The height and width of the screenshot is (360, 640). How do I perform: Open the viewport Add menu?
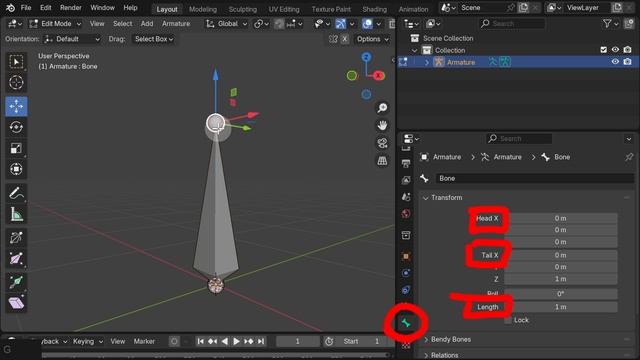pyautogui.click(x=147, y=24)
